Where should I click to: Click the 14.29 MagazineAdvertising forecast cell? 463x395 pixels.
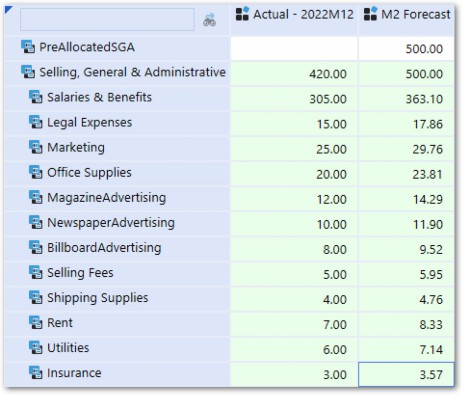(x=406, y=199)
